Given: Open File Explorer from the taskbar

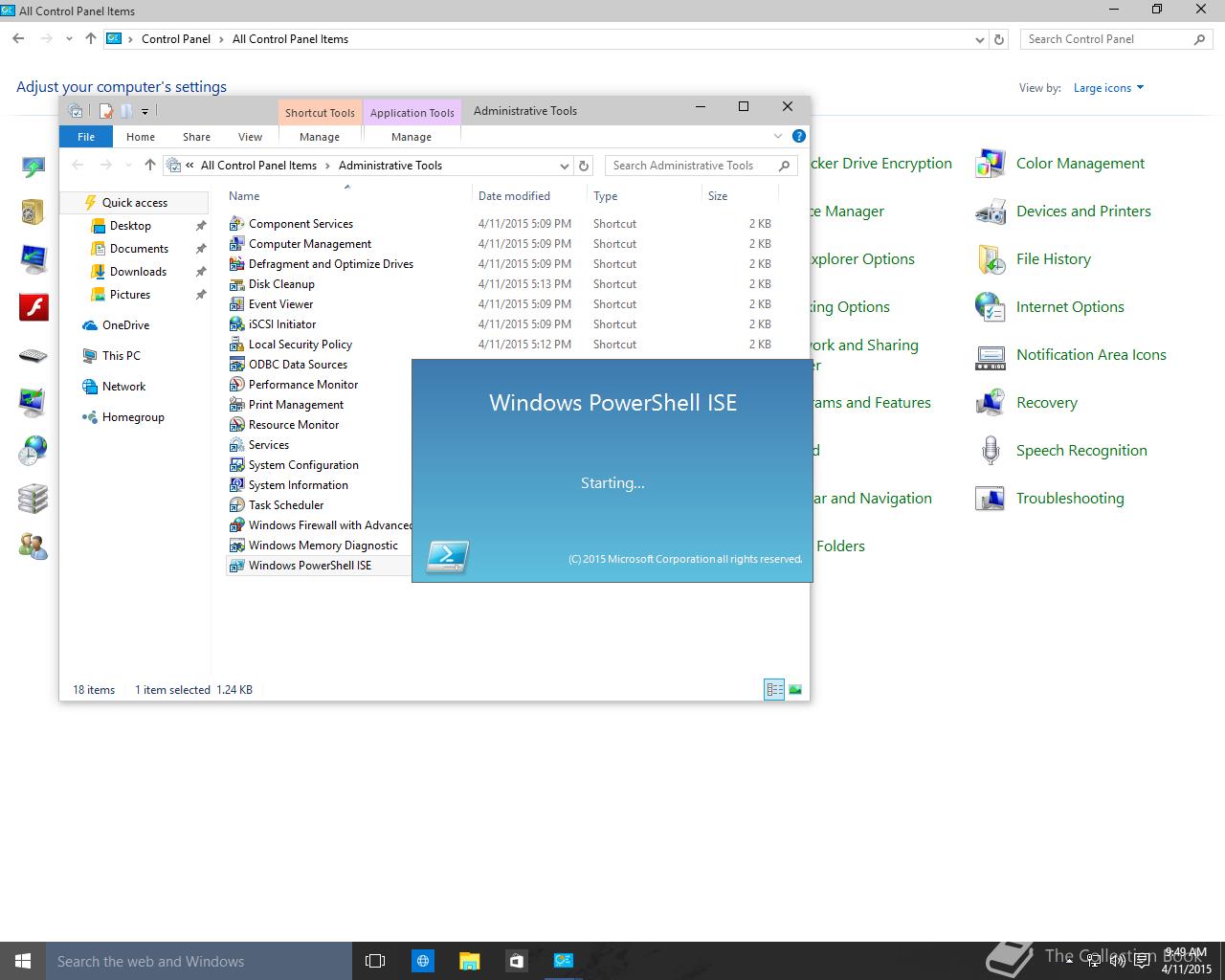Looking at the screenshot, I should pyautogui.click(x=469, y=961).
